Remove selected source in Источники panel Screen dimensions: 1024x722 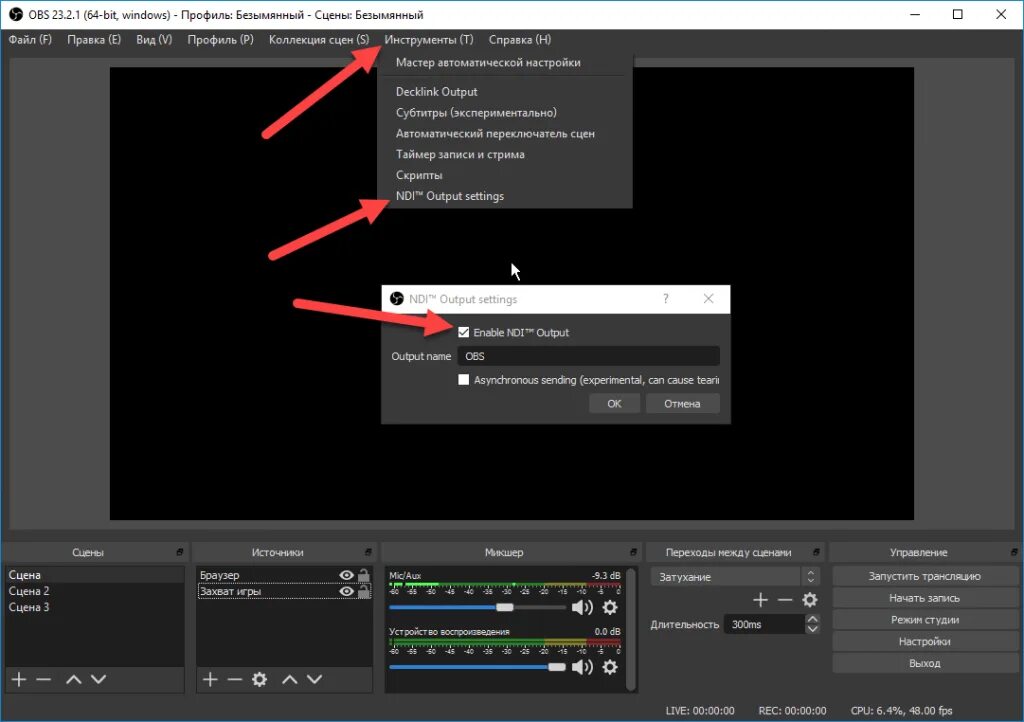234,680
